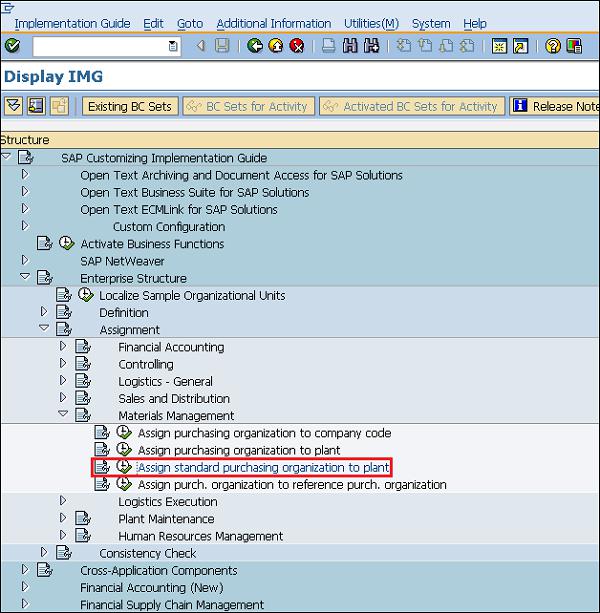
Task: Execute Assign purch. organization to reference purch. organization
Action: [124, 484]
